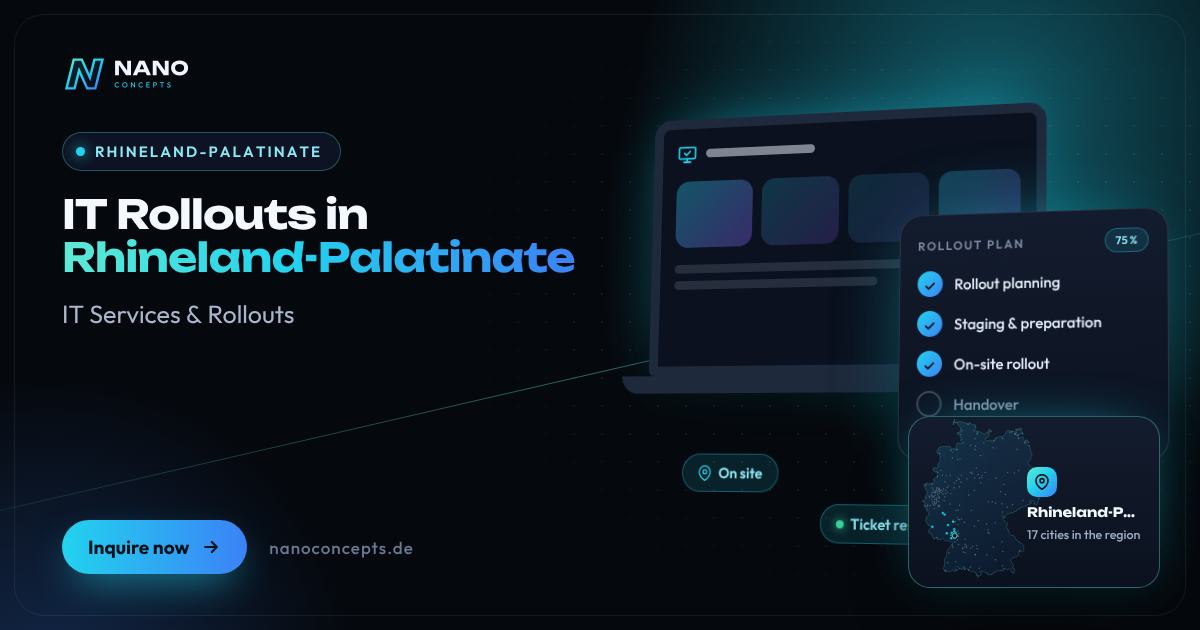
Task: Click the 'Inquire now' button
Action: point(154,547)
